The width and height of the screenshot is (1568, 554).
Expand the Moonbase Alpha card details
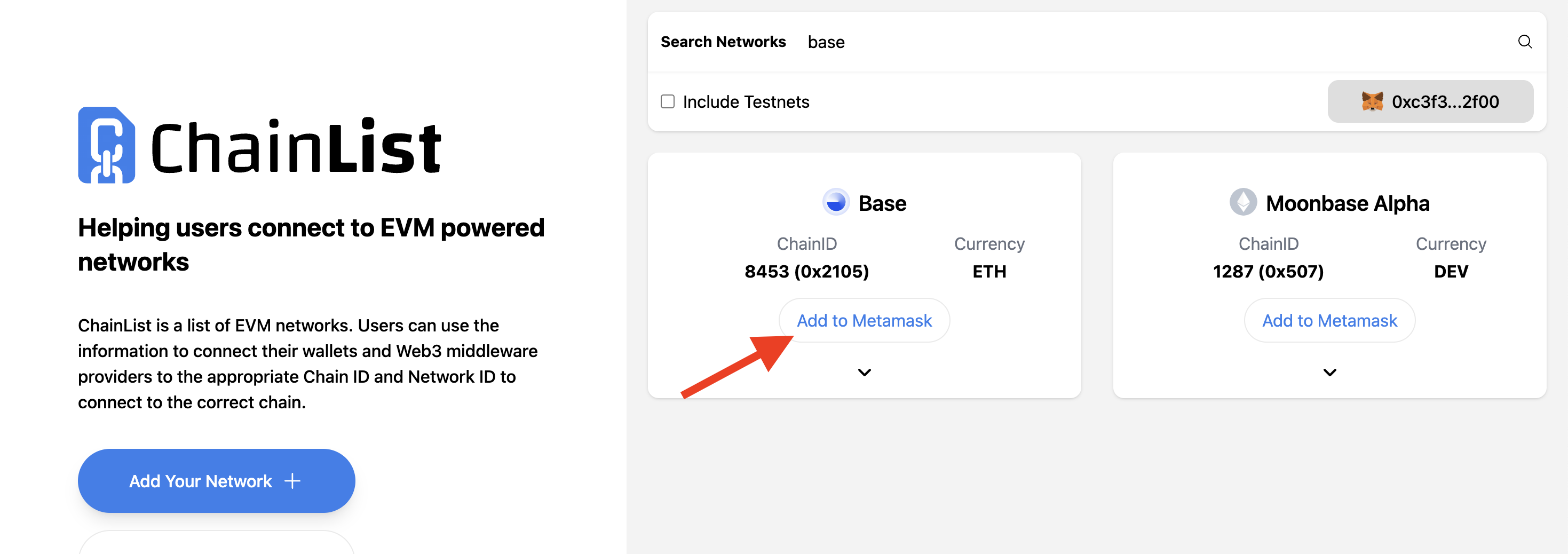pyautogui.click(x=1329, y=373)
